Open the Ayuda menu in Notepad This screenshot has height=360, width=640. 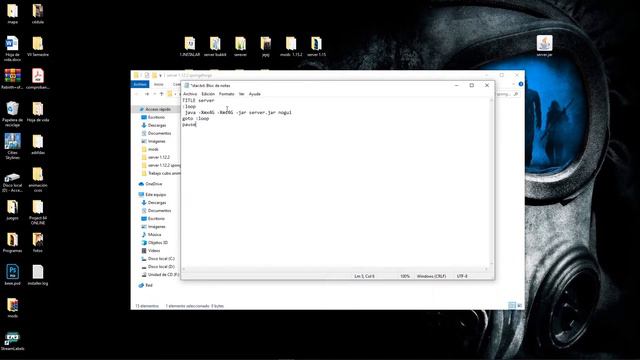[x=255, y=94]
